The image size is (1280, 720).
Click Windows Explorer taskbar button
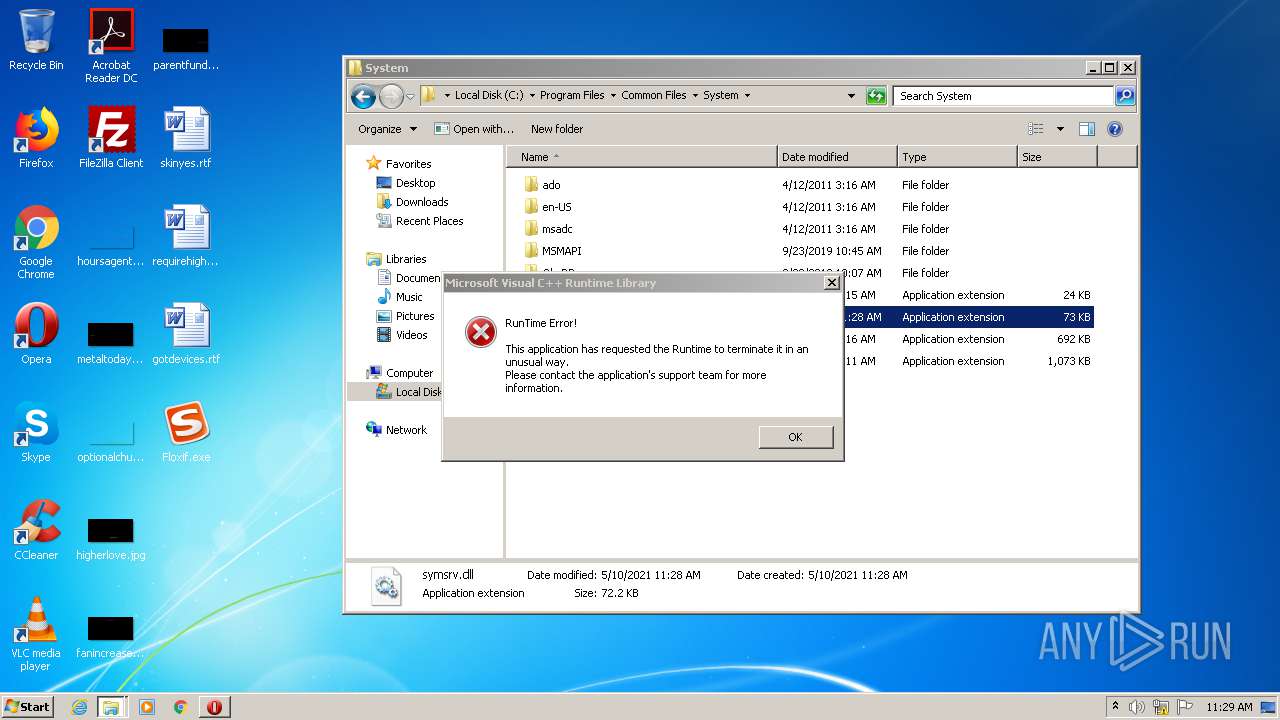pyautogui.click(x=111, y=707)
